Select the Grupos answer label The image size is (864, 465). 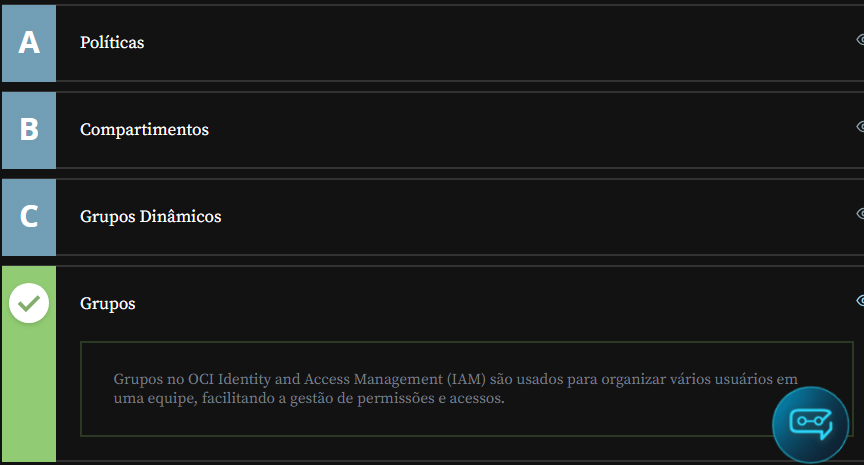point(108,304)
